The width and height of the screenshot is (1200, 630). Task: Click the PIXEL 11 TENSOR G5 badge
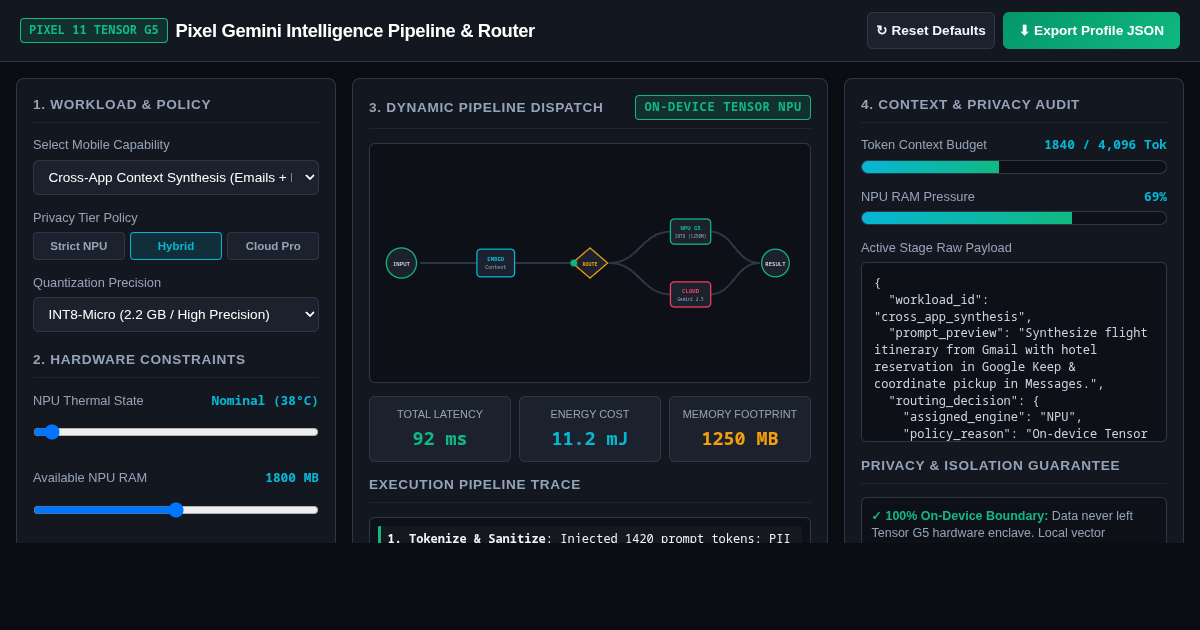pyautogui.click(x=94, y=30)
